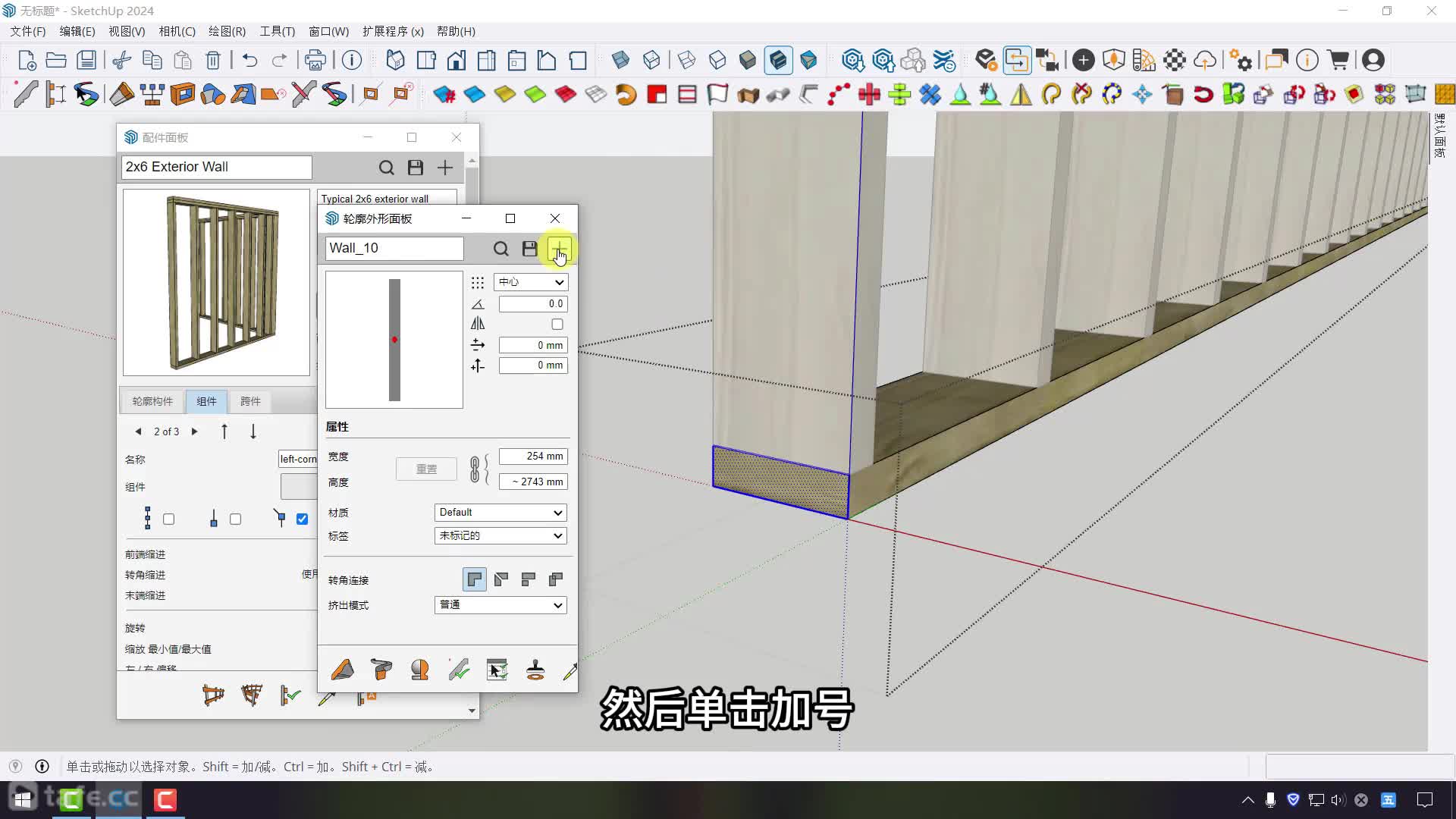Click the plus icon in 轮廓外形面板
The width and height of the screenshot is (1456, 819).
559,249
